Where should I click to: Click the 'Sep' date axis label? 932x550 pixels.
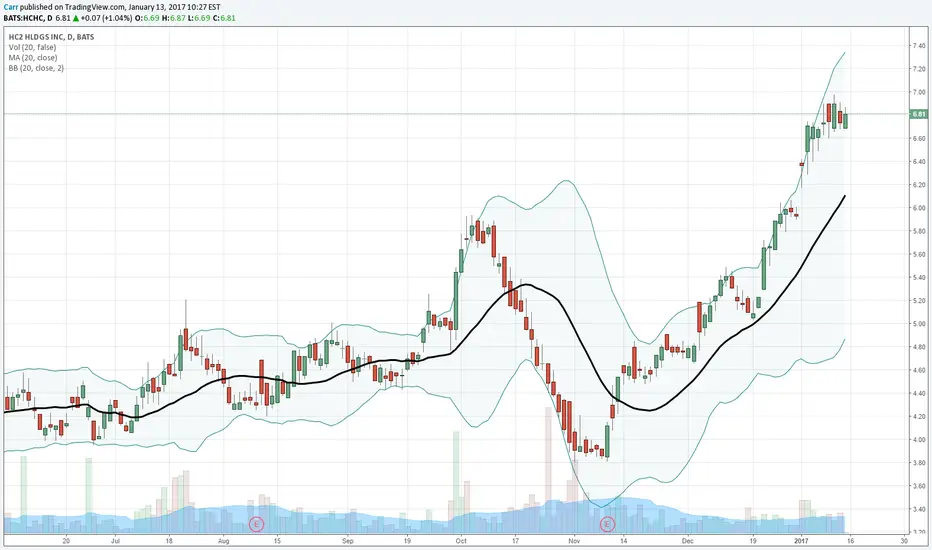pos(348,541)
